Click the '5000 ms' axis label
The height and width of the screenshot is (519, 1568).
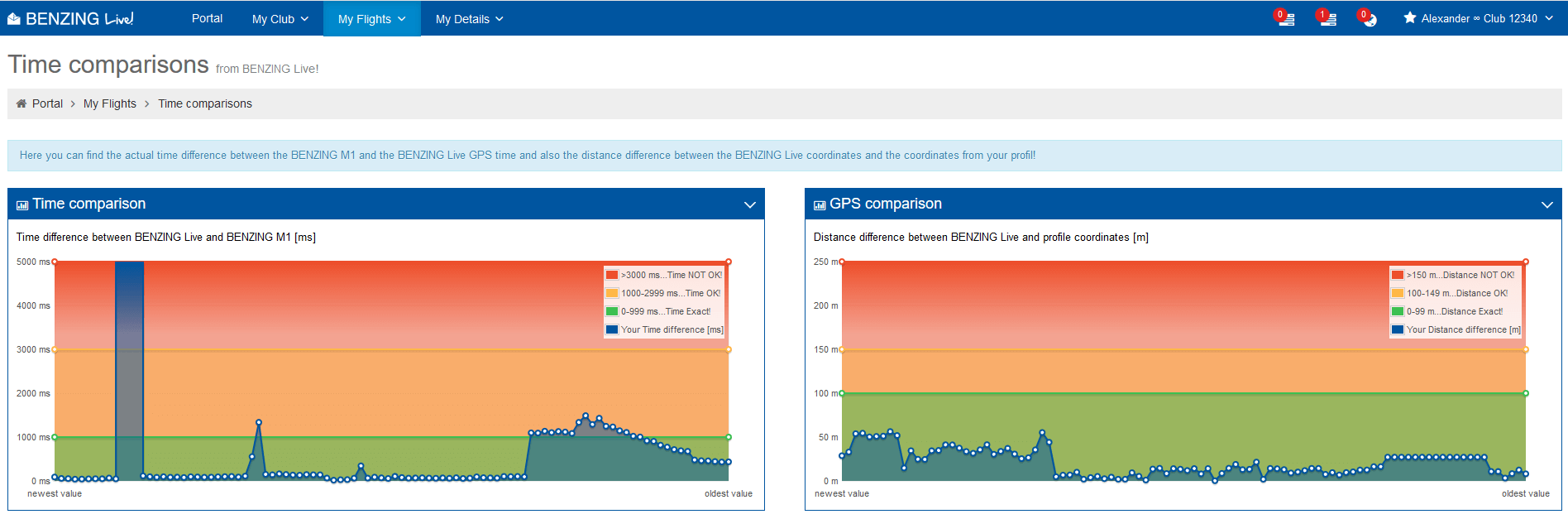pyautogui.click(x=33, y=262)
